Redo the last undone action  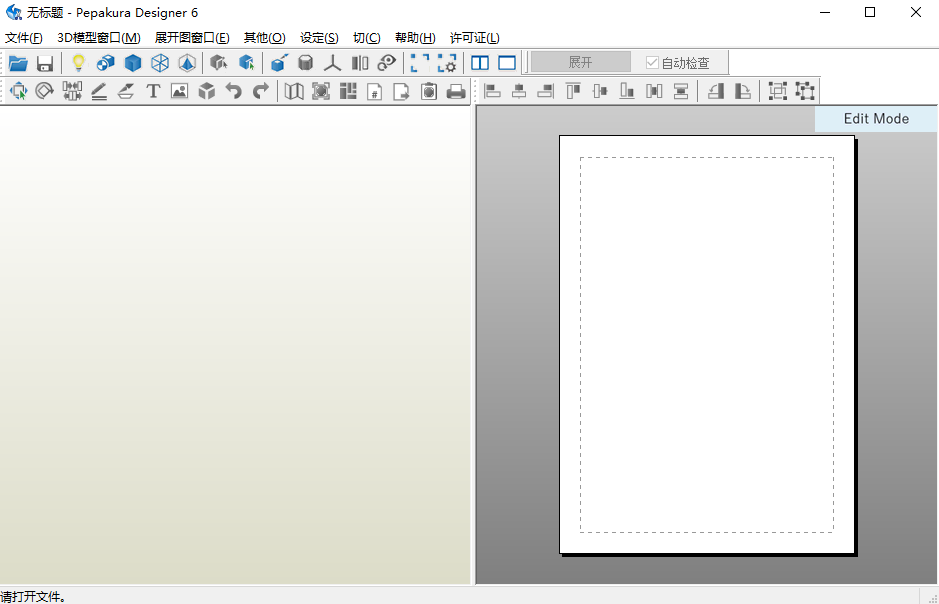tap(261, 91)
